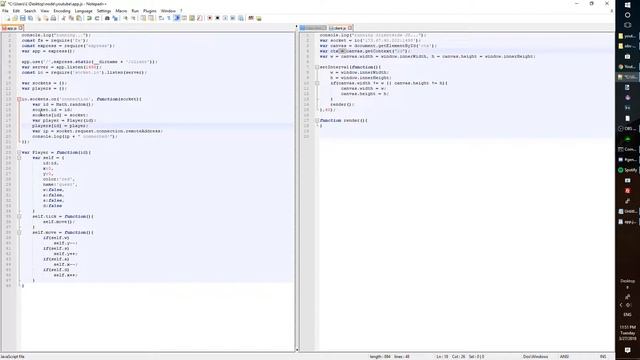640x360 pixels.
Task: Click 'JavaScript file' in status bar
Action: tap(12, 357)
